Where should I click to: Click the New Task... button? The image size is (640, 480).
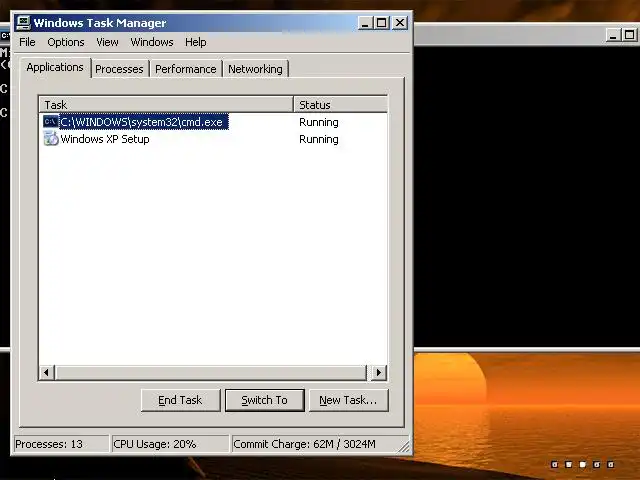coord(348,400)
